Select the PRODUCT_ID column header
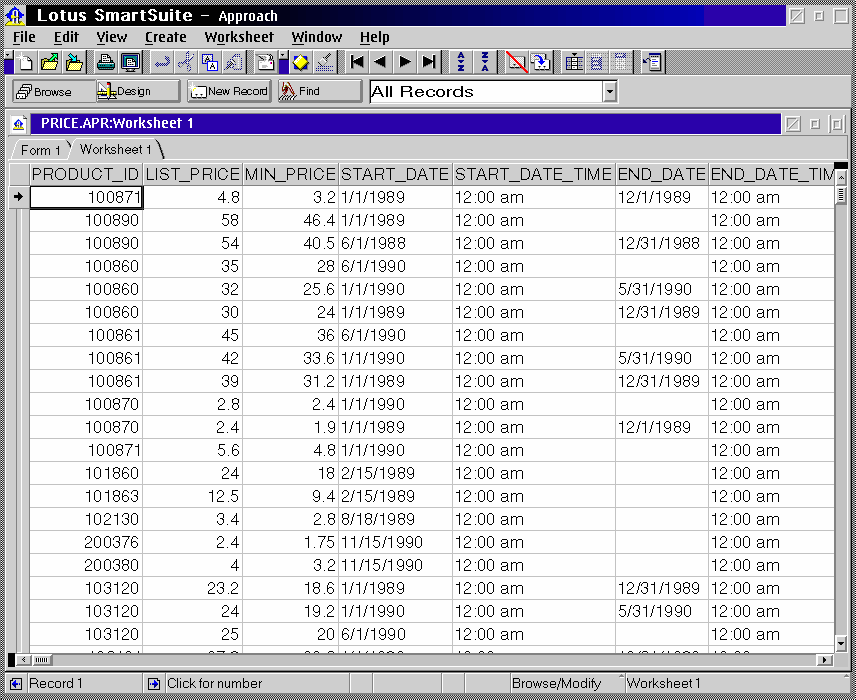The image size is (856, 700). 86,175
